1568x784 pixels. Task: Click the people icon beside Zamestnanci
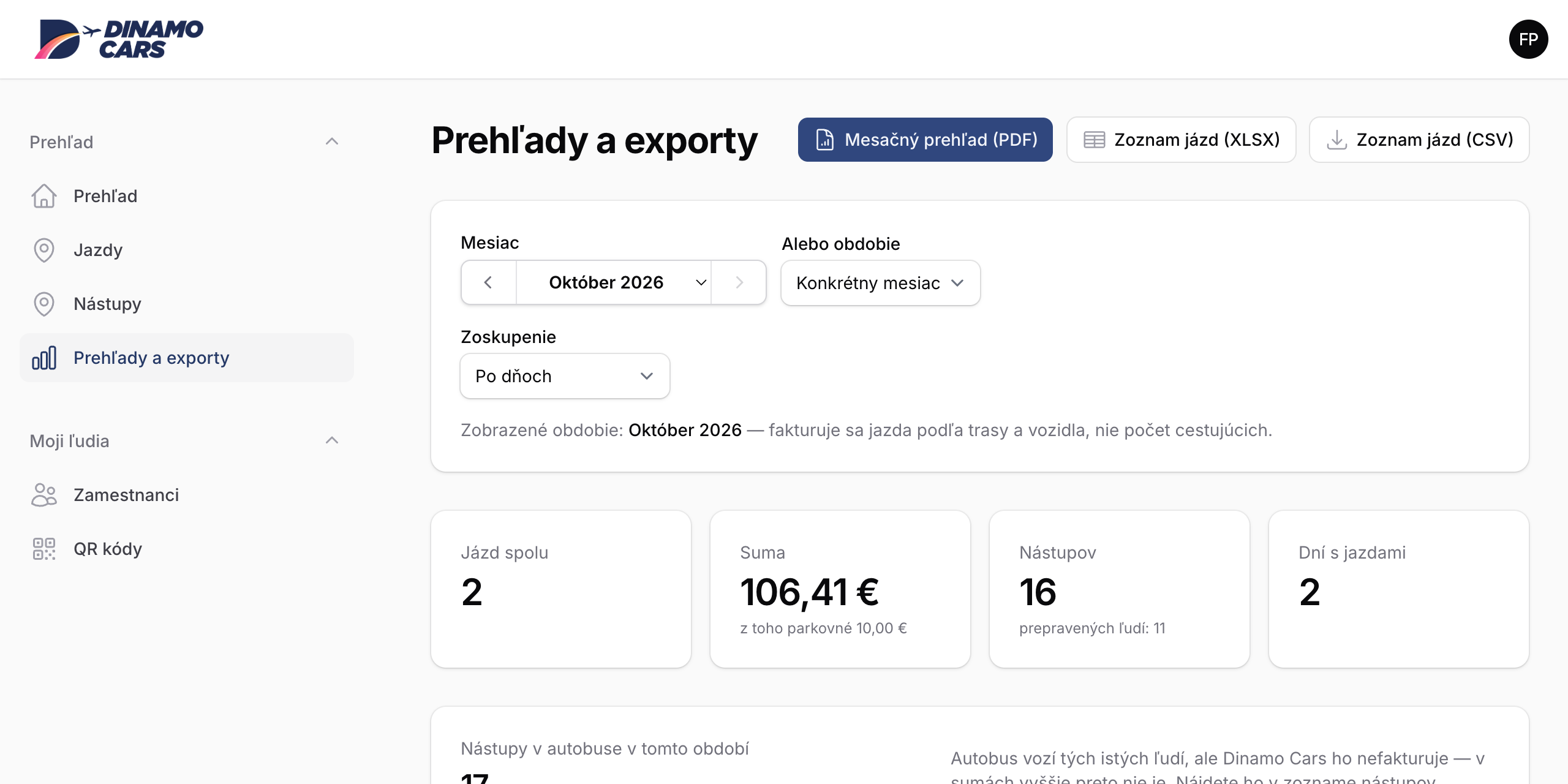point(44,495)
